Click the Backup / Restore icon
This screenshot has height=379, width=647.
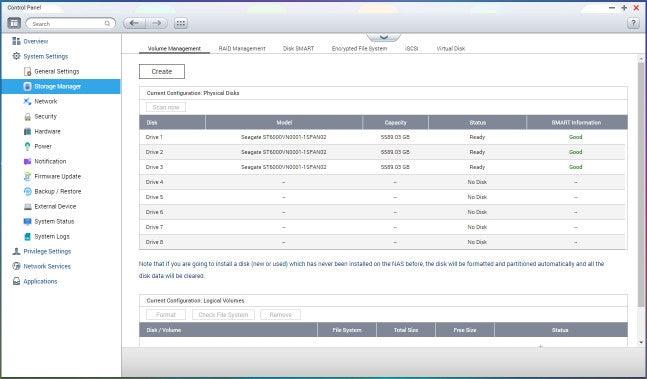pyautogui.click(x=28, y=191)
